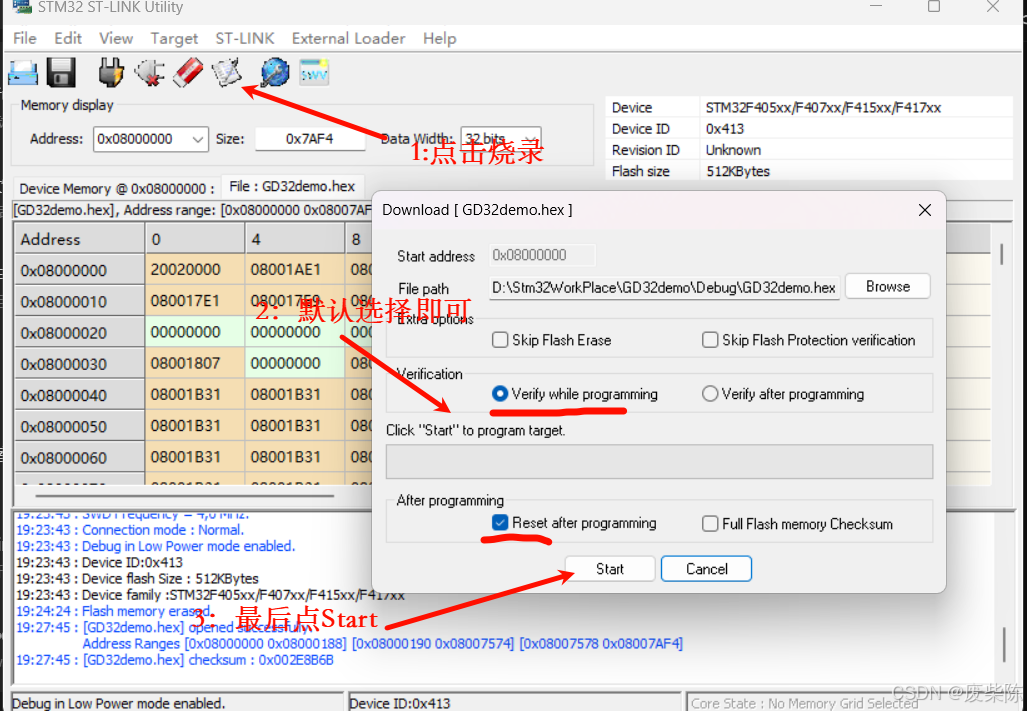This screenshot has width=1027, height=711.
Task: Click the Flash memory erased log line
Action: tap(112, 611)
